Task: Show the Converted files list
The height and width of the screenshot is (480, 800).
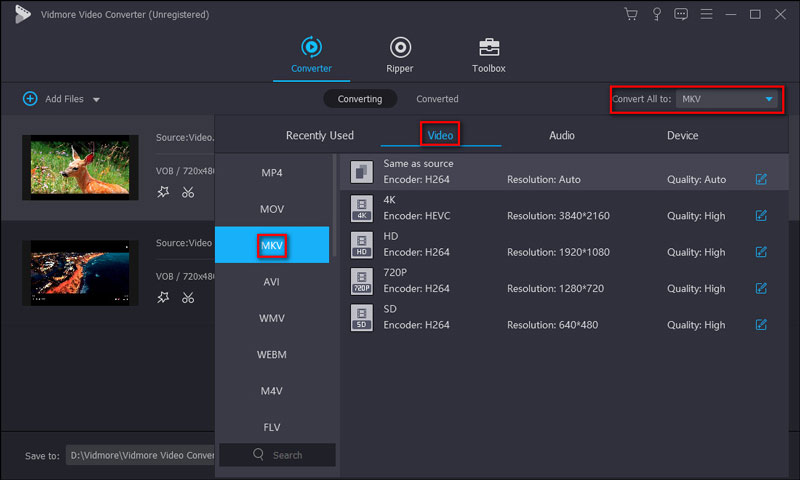Action: (x=437, y=99)
